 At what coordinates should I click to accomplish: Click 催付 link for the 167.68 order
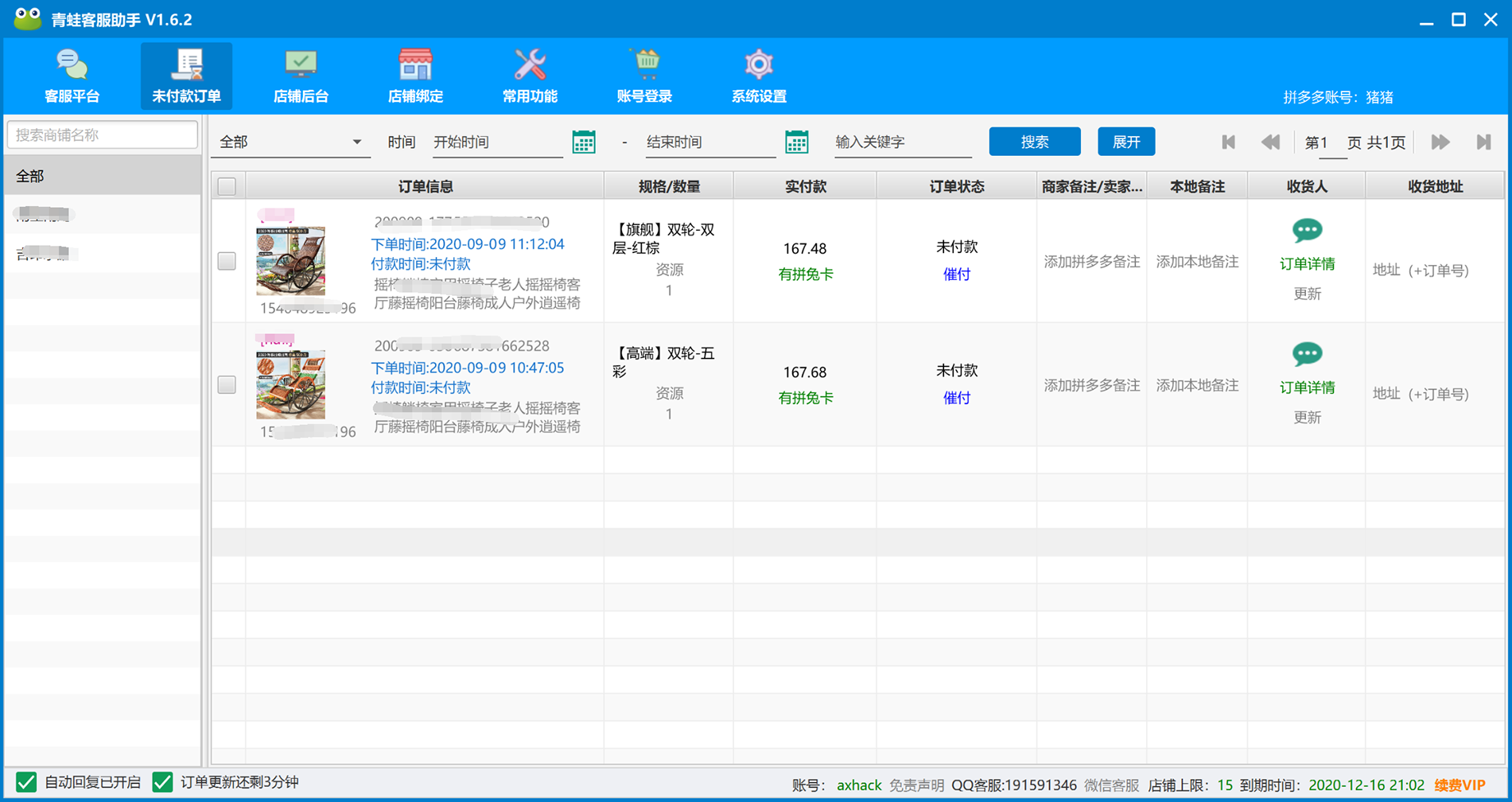pyautogui.click(x=956, y=398)
